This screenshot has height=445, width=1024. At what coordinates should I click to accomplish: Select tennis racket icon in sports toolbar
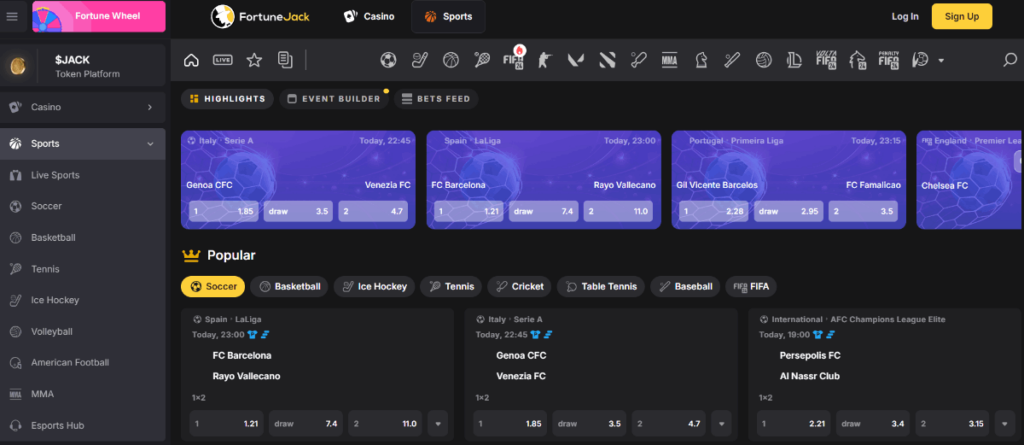pyautogui.click(x=482, y=60)
